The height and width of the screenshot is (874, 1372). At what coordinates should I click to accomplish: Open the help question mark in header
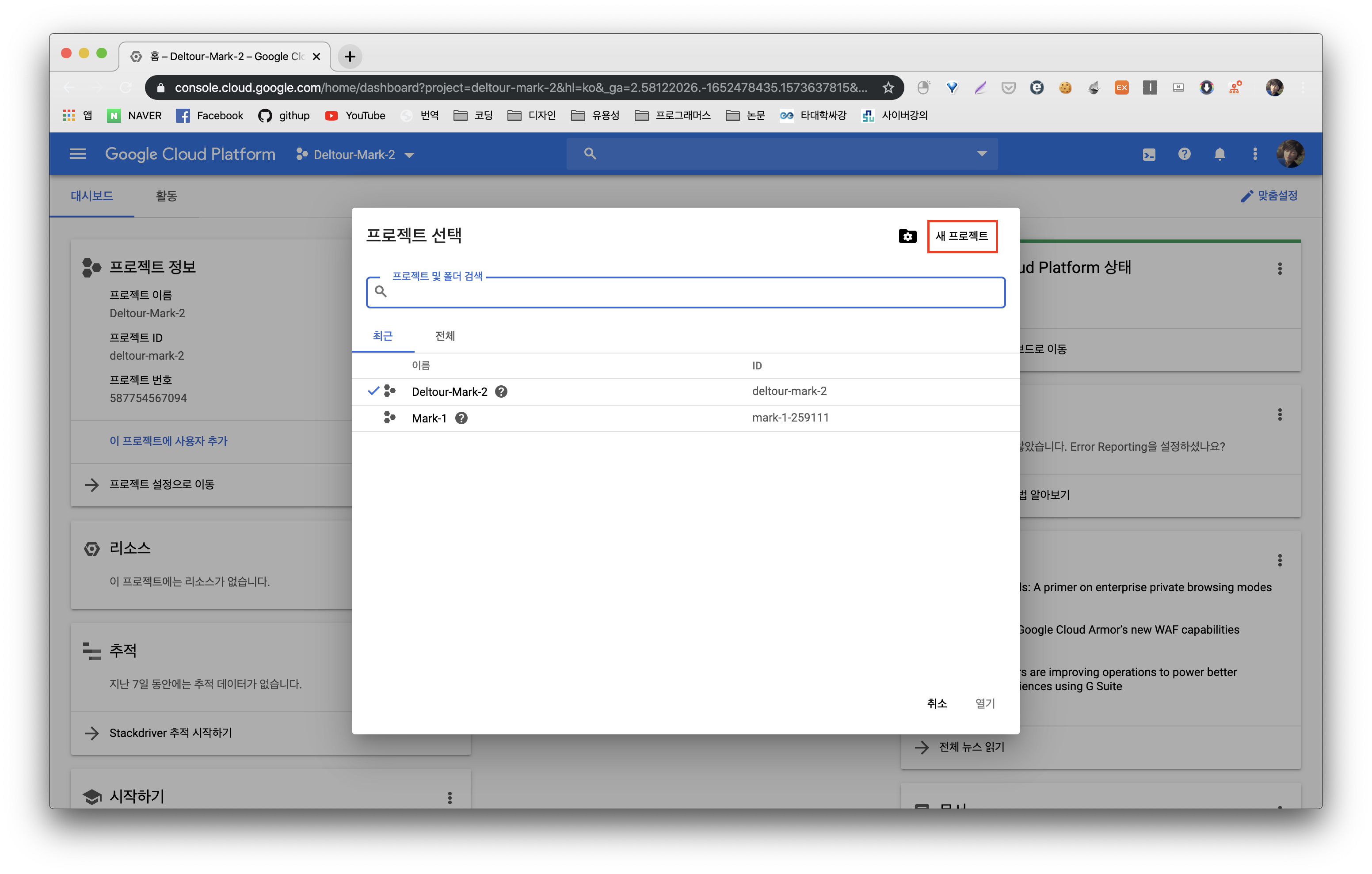tap(1184, 154)
